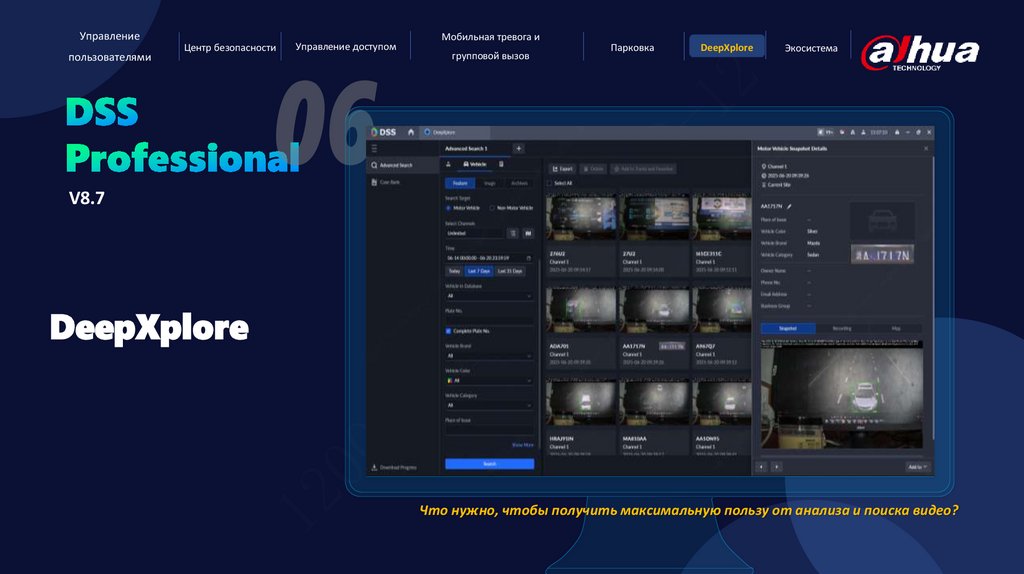Screen dimensions: 1024x574
Task: Click the Download Progress icon
Action: [374, 468]
